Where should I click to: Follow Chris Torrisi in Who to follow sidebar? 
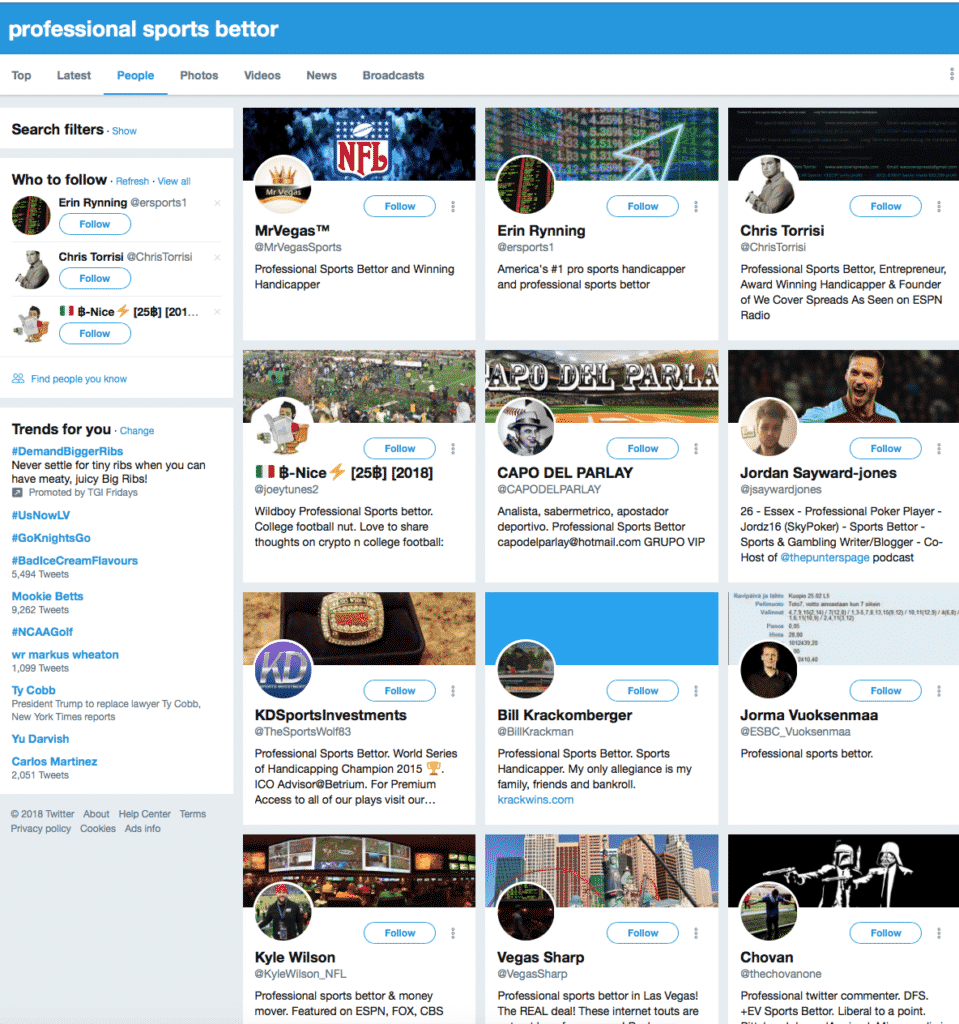pos(95,278)
